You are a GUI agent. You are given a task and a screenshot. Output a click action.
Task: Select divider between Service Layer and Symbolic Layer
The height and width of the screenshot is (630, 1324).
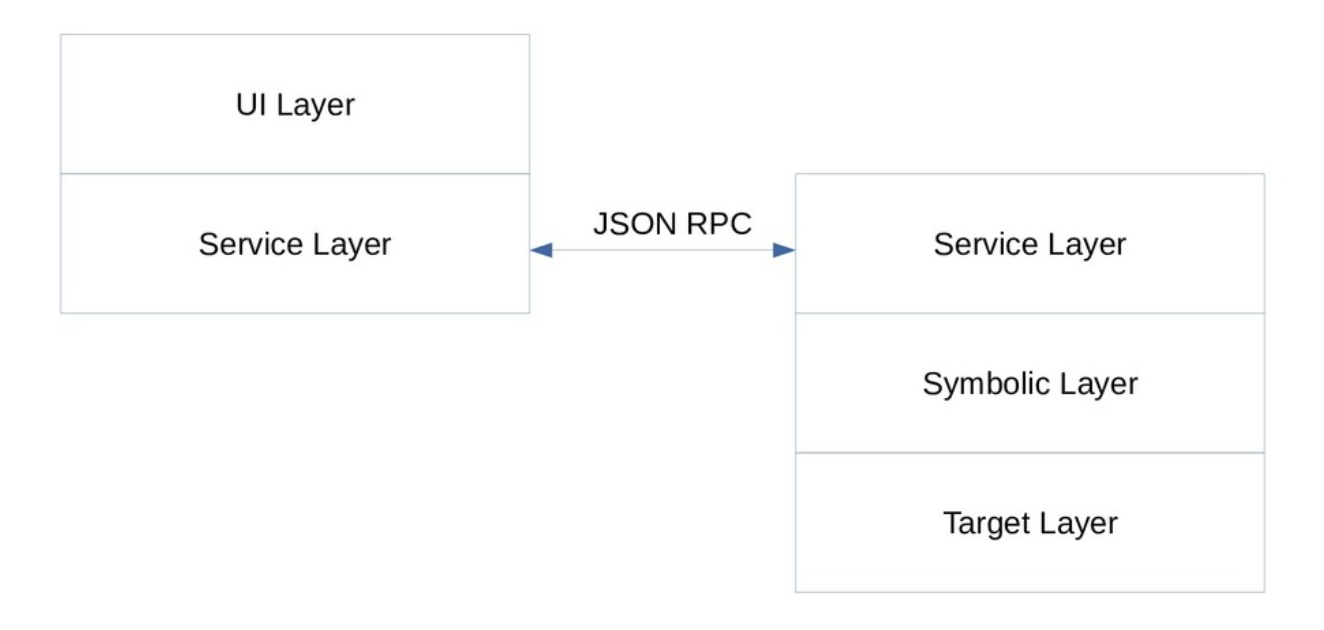click(1029, 313)
